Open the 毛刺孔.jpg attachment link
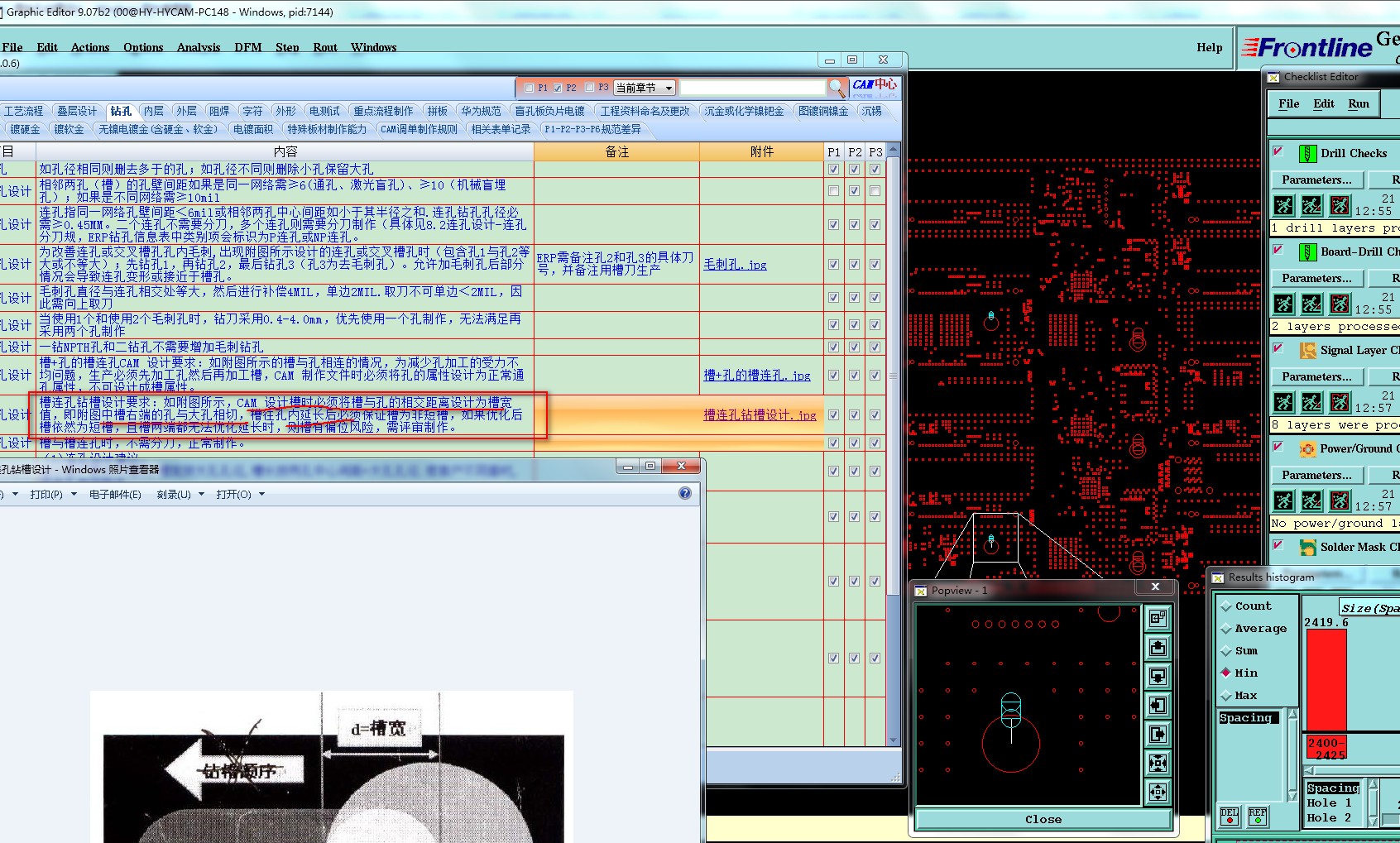Viewport: 1400px width, 843px height. click(735, 265)
